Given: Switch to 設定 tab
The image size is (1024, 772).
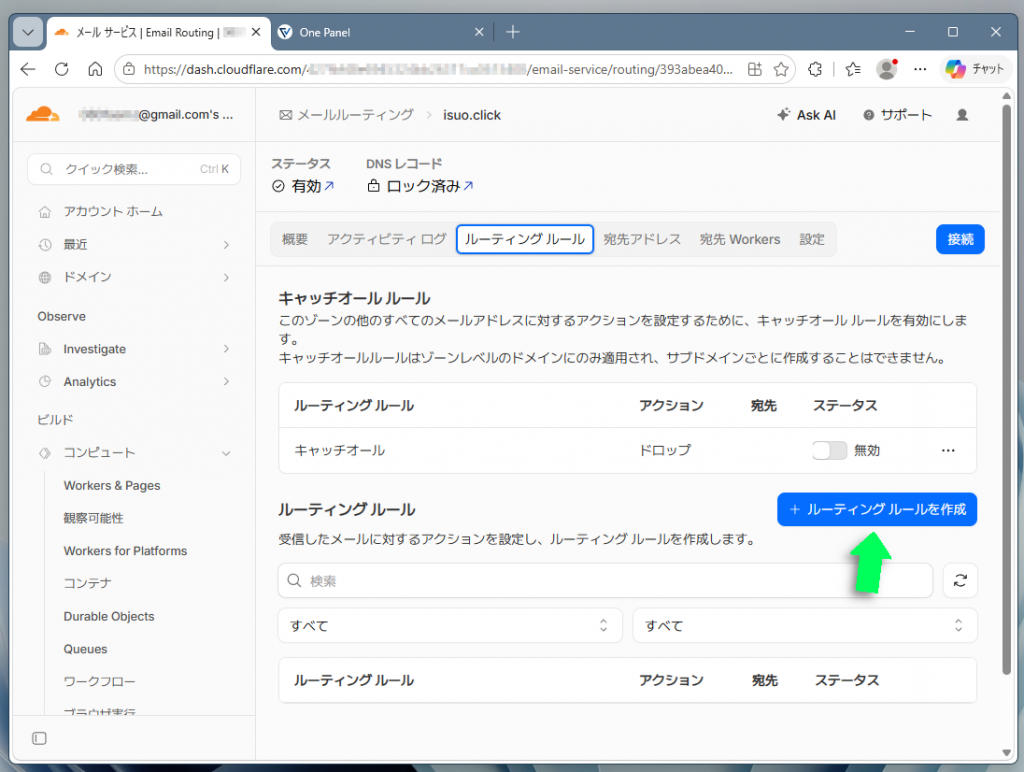Looking at the screenshot, I should (x=812, y=239).
